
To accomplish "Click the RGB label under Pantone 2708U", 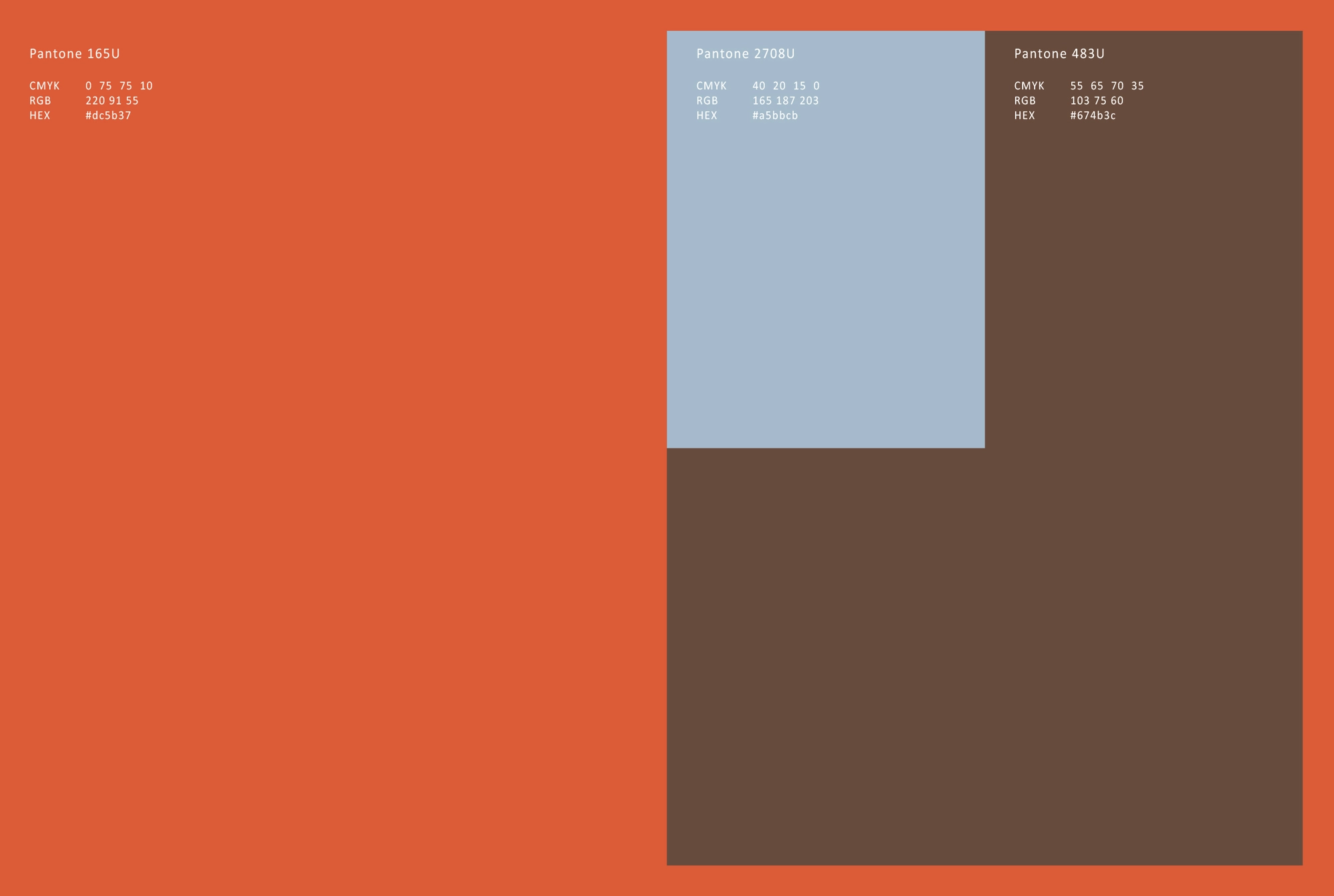I will coord(707,101).
